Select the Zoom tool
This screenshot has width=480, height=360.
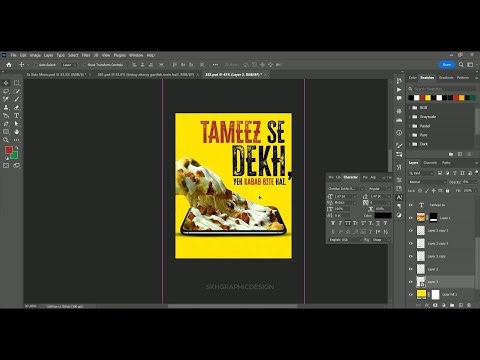(6, 140)
